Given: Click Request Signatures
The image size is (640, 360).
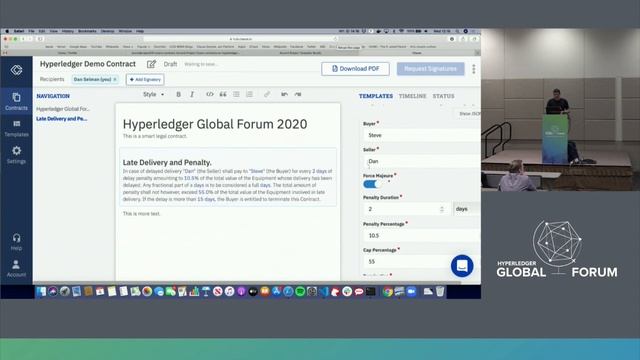Looking at the screenshot, I should pyautogui.click(x=431, y=69).
